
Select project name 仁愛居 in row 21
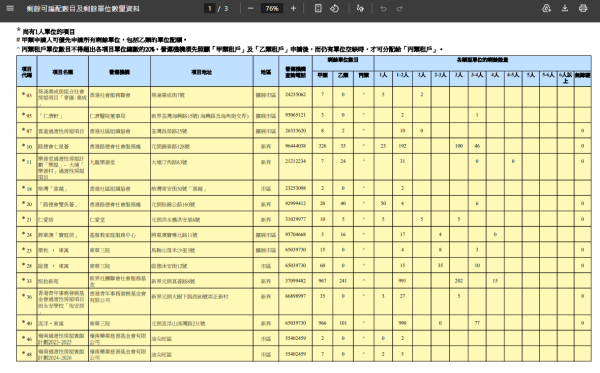[46, 220]
